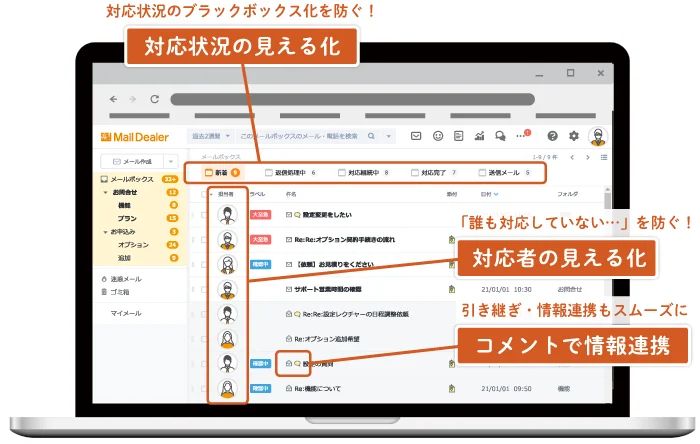Click the user profile avatar at top right
Viewport: 700px width, 444px height.
point(597,136)
